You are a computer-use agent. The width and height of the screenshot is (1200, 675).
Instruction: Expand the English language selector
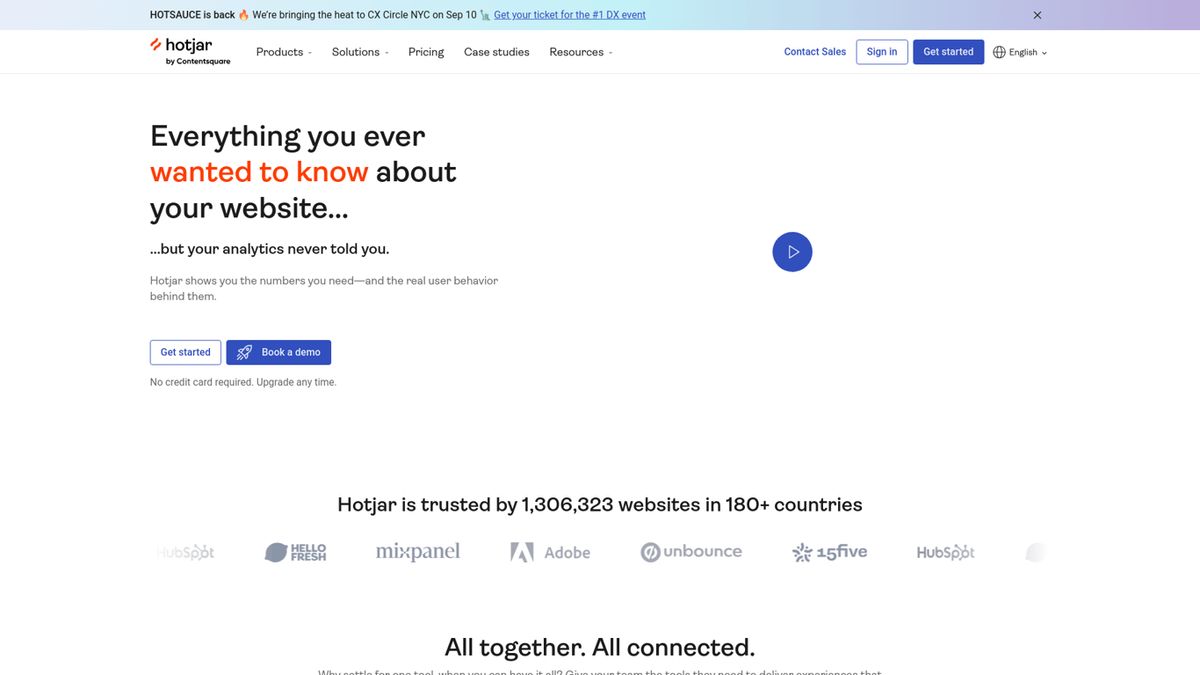point(1022,51)
